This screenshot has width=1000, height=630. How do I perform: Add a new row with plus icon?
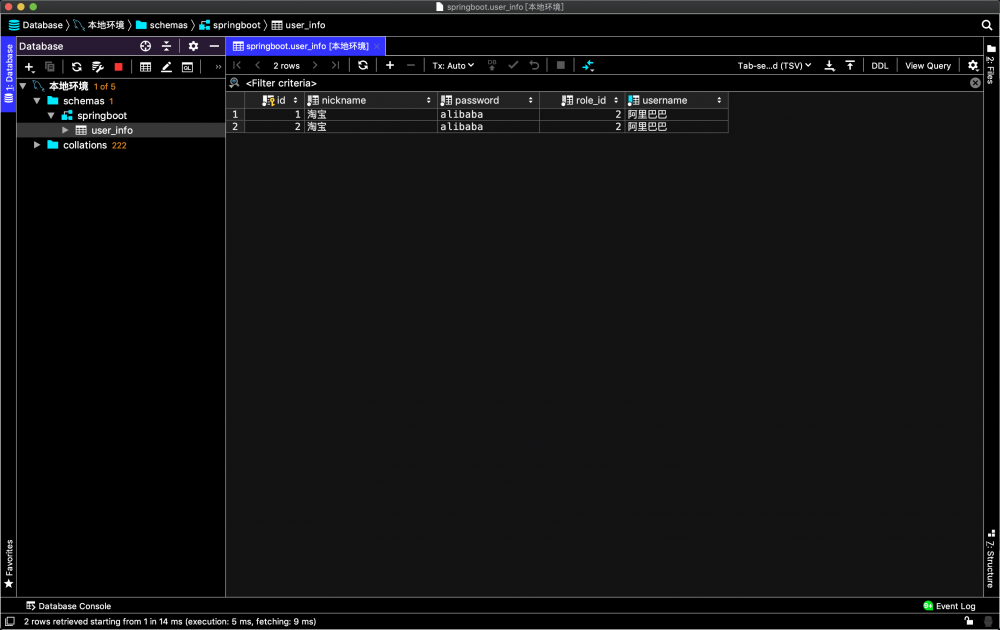(390, 65)
